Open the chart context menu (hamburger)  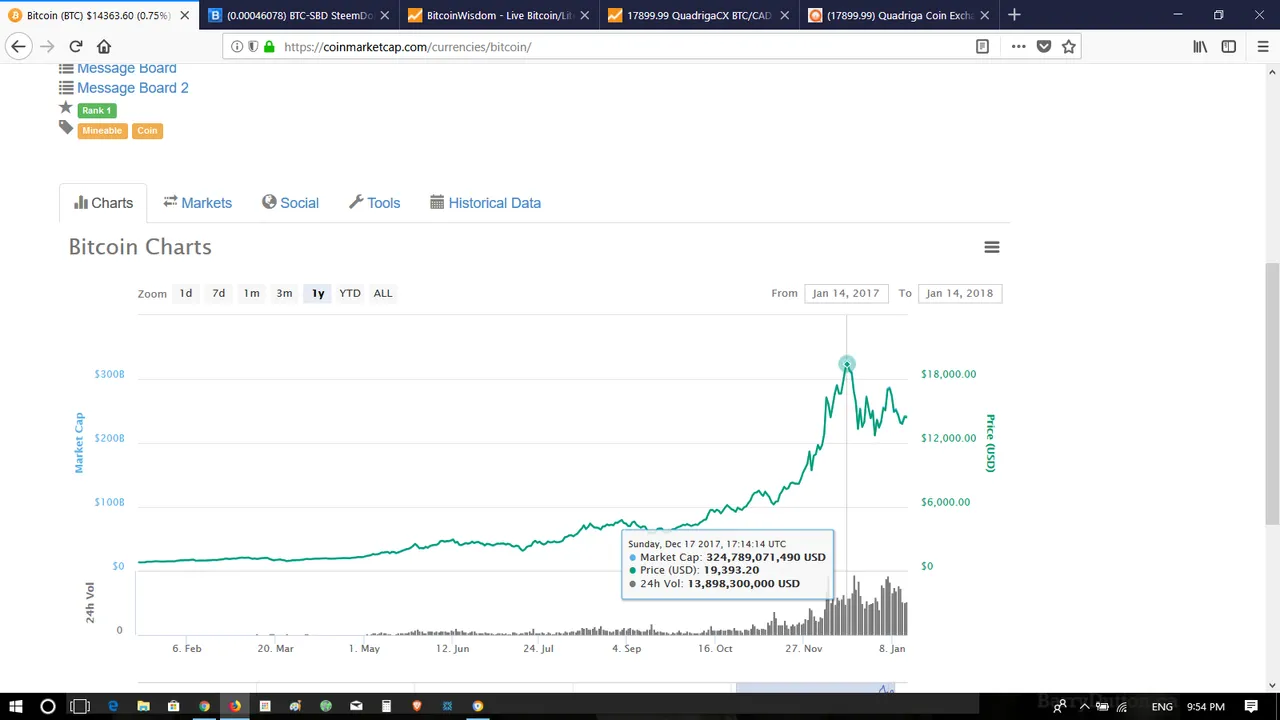pos(992,247)
